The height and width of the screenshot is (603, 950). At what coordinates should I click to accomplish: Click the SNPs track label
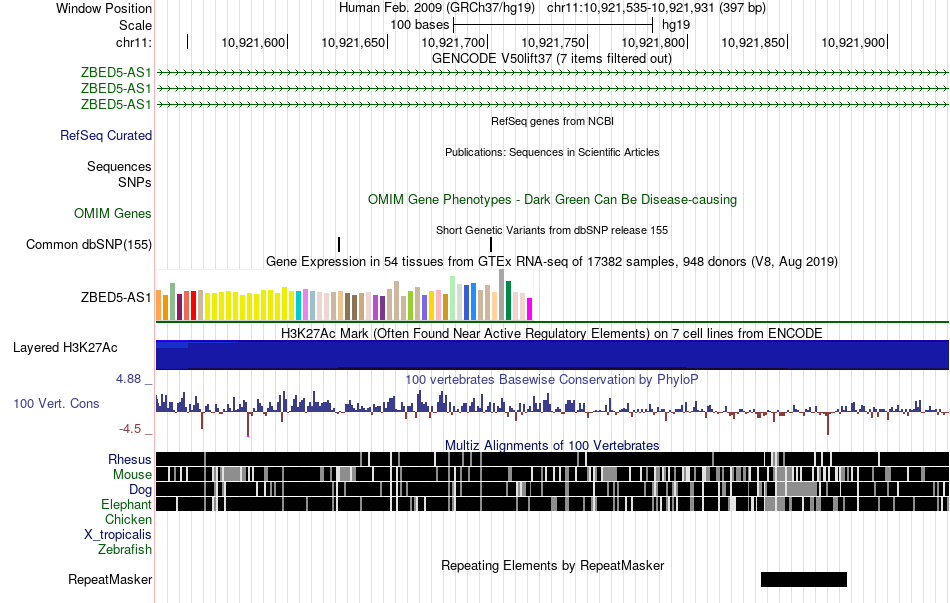pyautogui.click(x=135, y=182)
